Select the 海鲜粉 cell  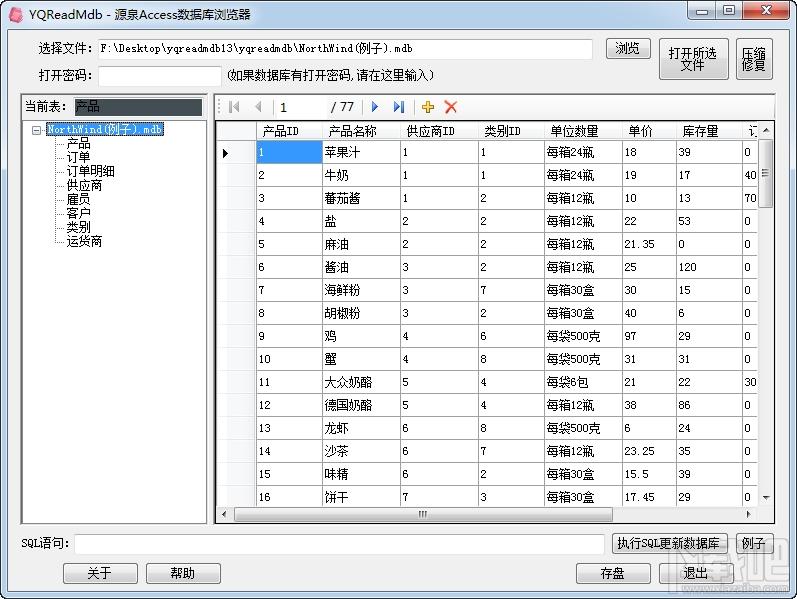[361, 290]
